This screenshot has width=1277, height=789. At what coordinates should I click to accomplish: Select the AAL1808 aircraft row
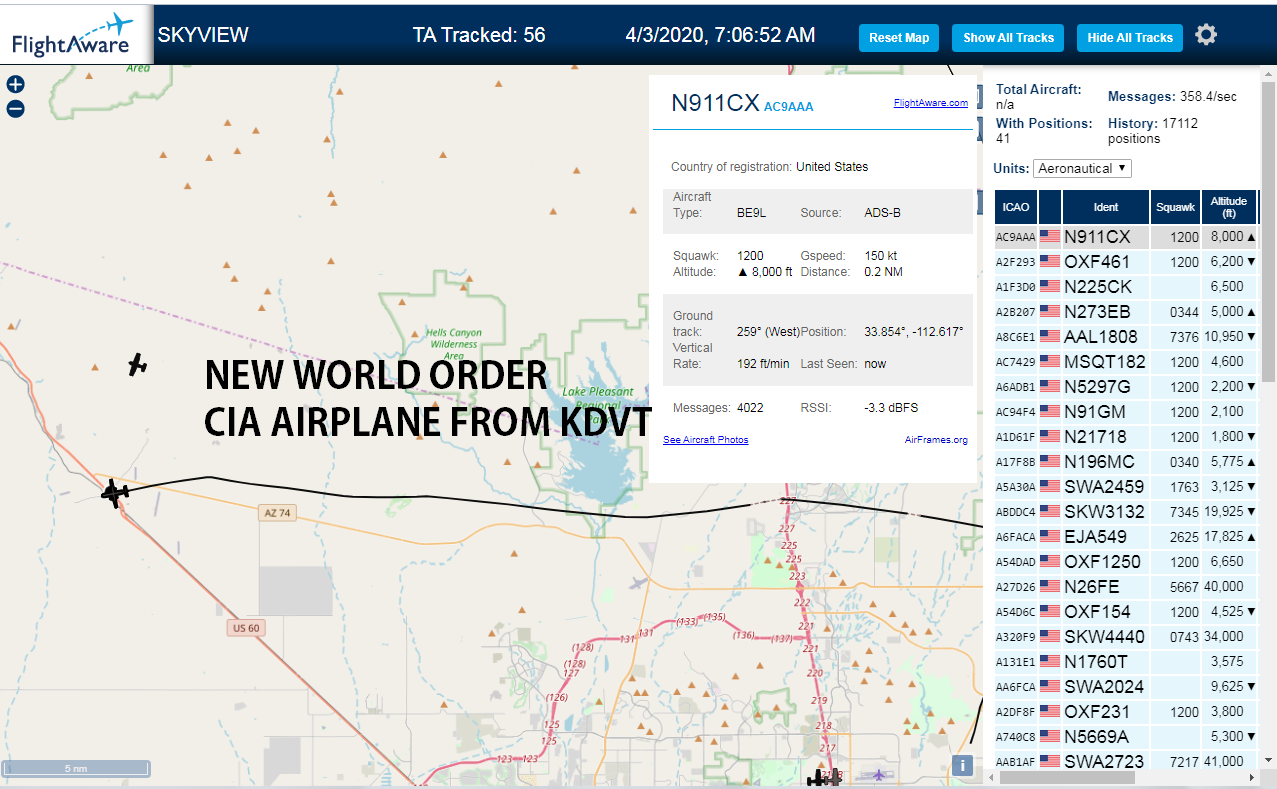(1126, 337)
